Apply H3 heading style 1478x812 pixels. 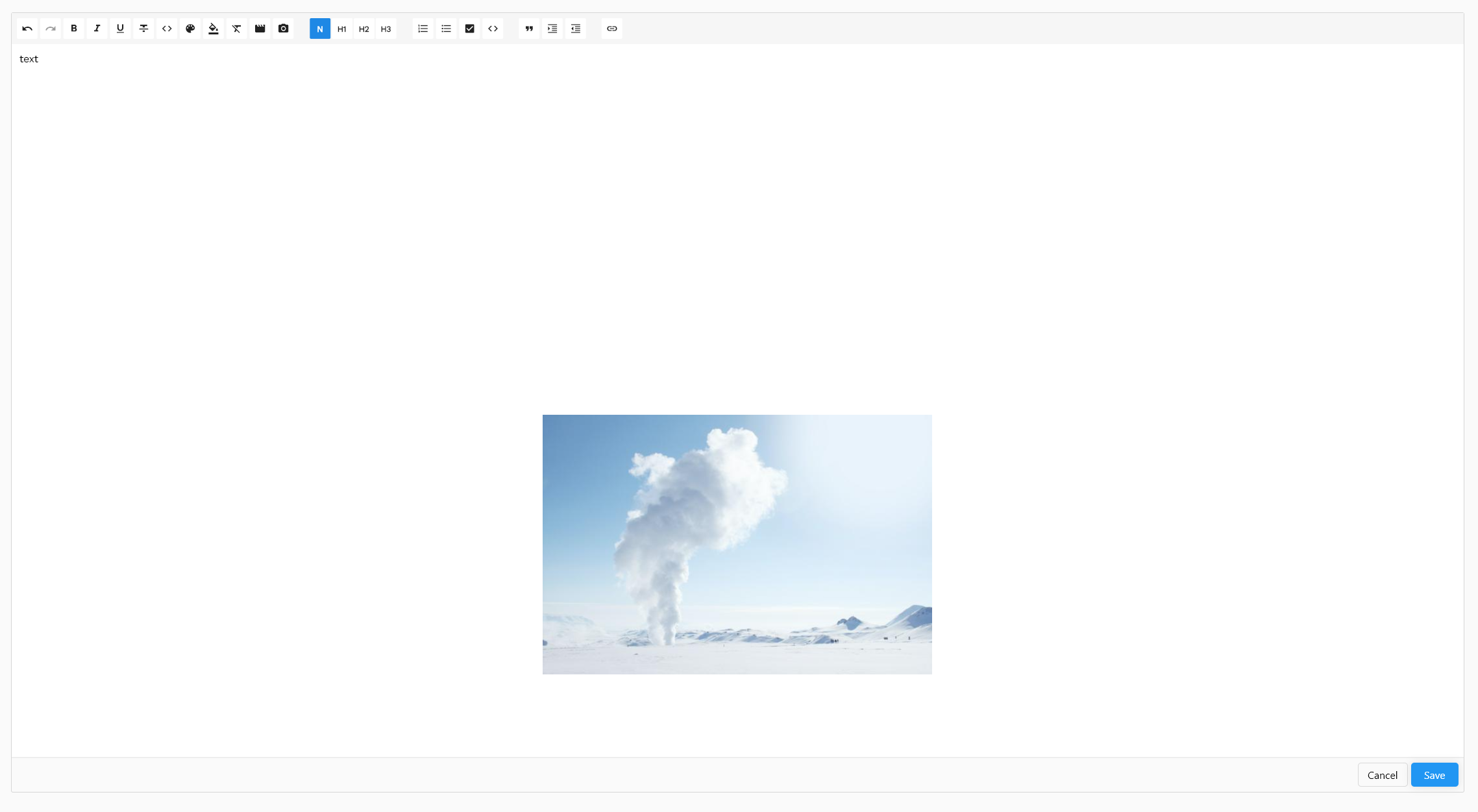pyautogui.click(x=386, y=29)
